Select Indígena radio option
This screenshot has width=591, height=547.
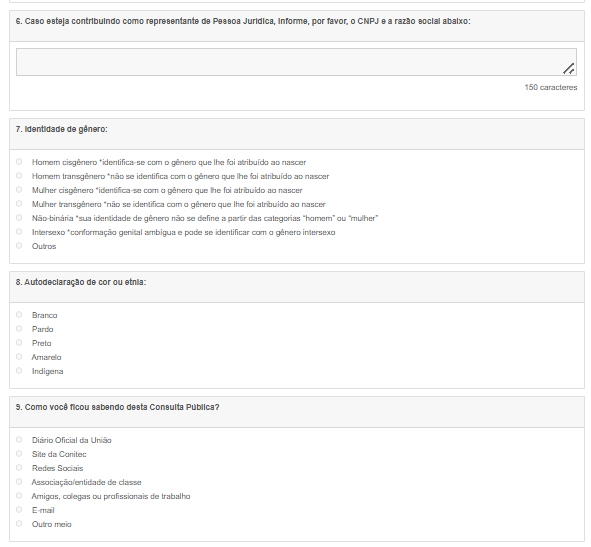click(x=19, y=371)
